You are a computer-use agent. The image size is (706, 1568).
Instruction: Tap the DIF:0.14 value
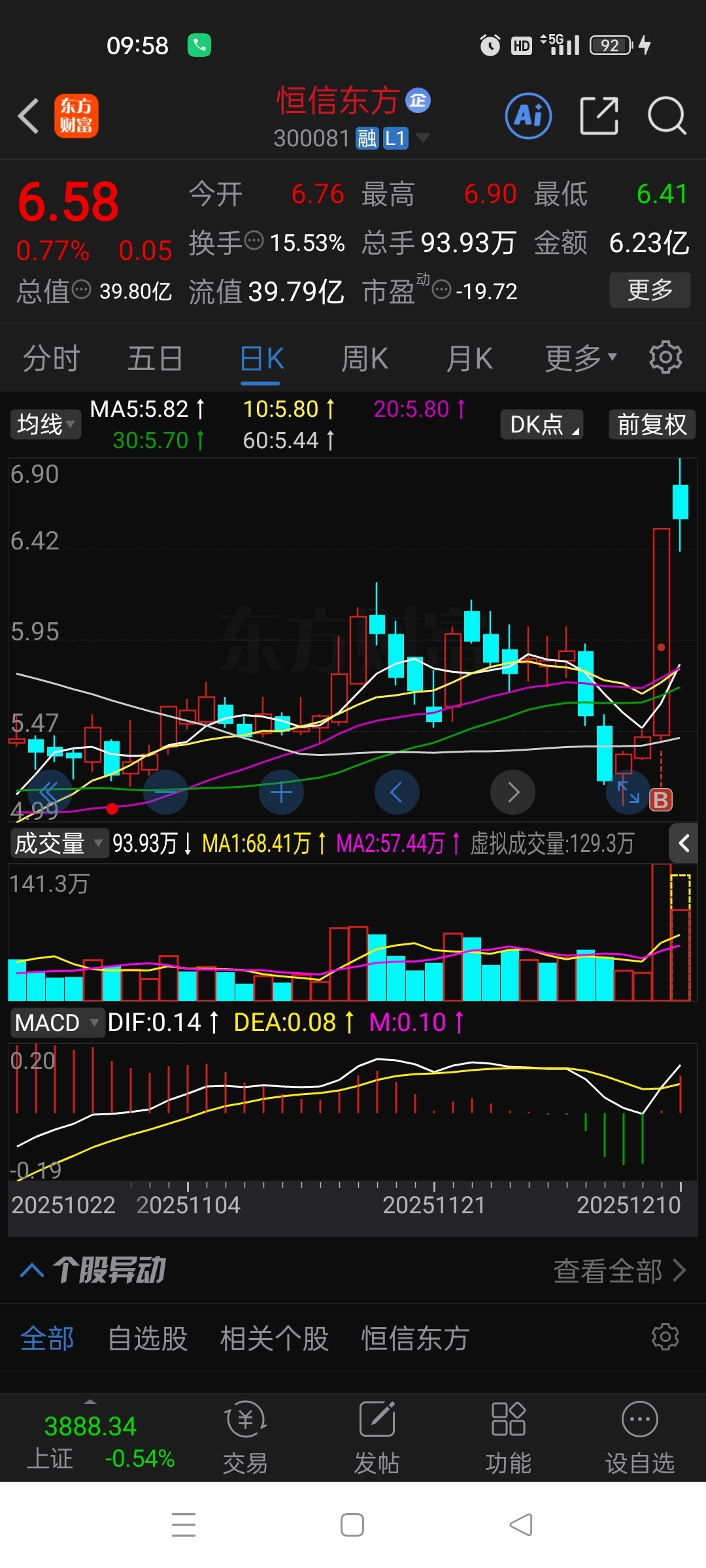163,1022
